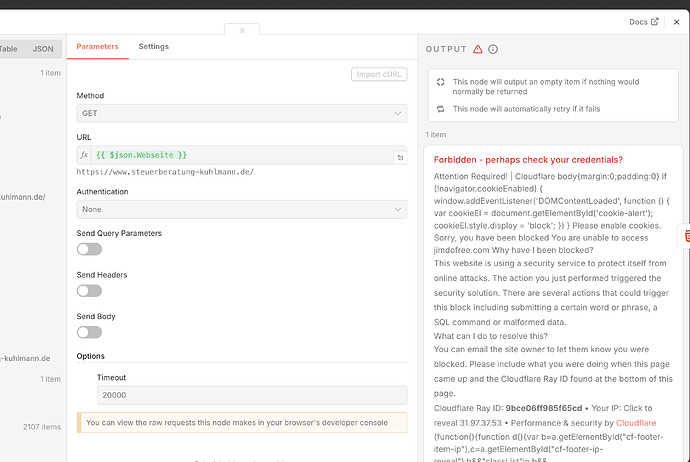This screenshot has width=690, height=462.
Task: Expand the Authentication dropdown set to None
Action: click(241, 210)
